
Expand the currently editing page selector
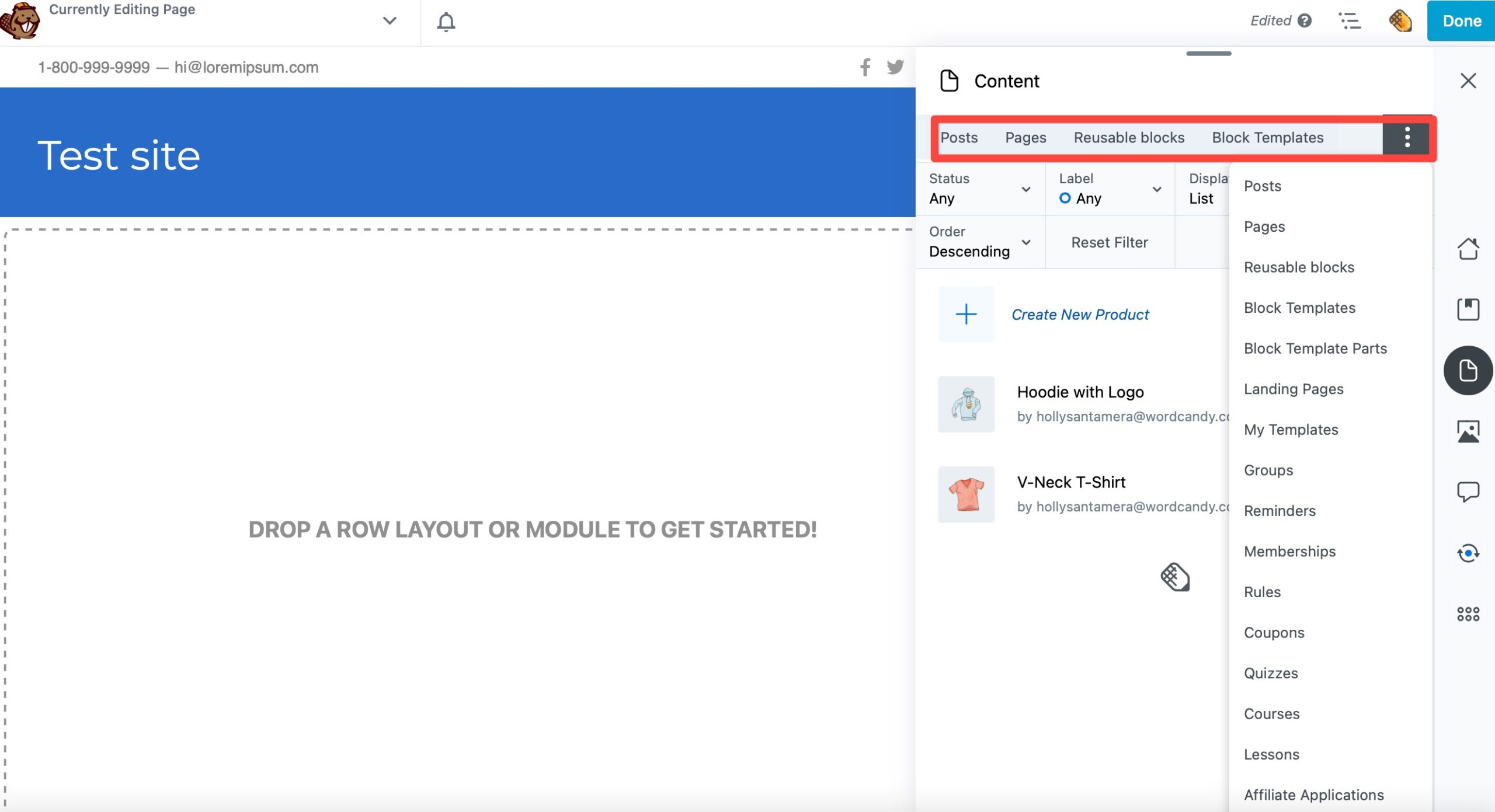pos(389,21)
